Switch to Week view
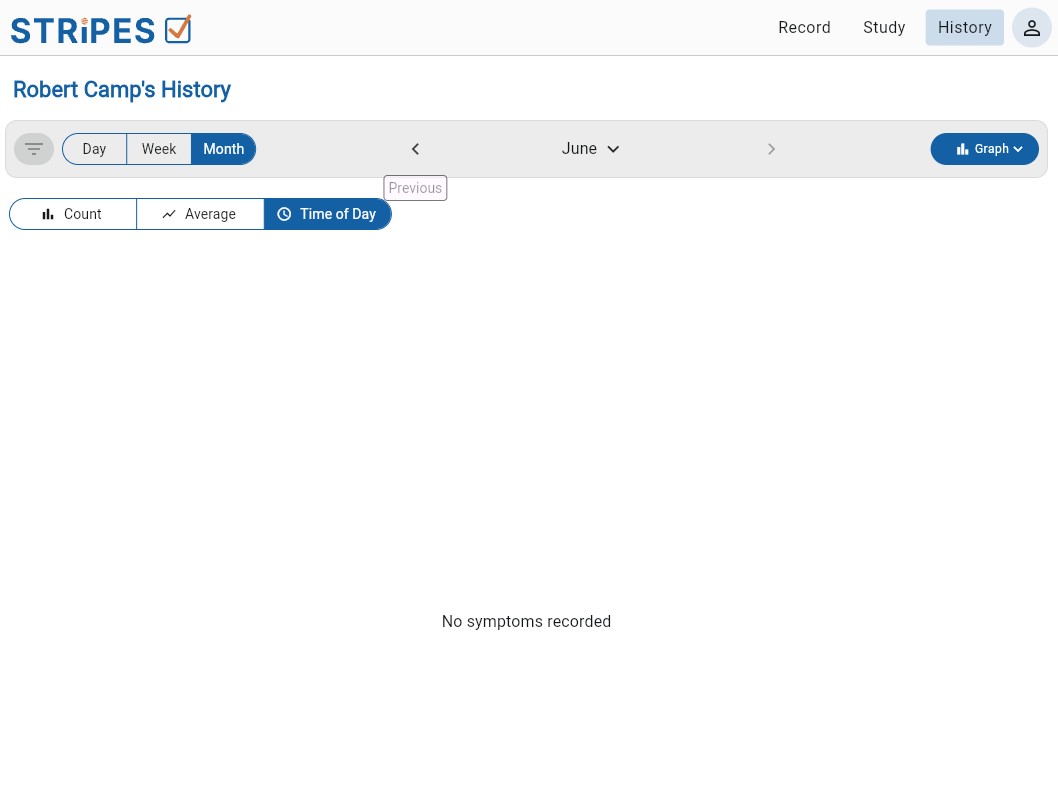Screen dimensions: 1058x803 [159, 149]
